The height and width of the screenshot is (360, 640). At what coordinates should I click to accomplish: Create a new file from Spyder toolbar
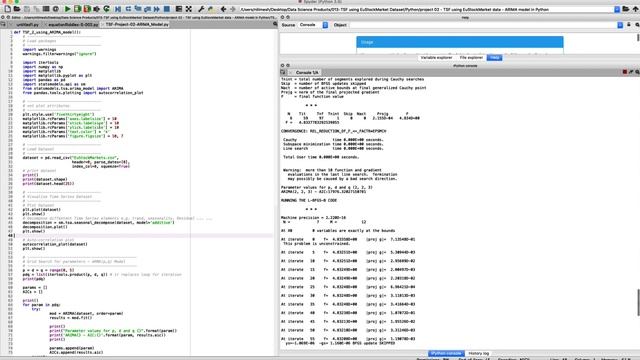(x=7, y=9)
